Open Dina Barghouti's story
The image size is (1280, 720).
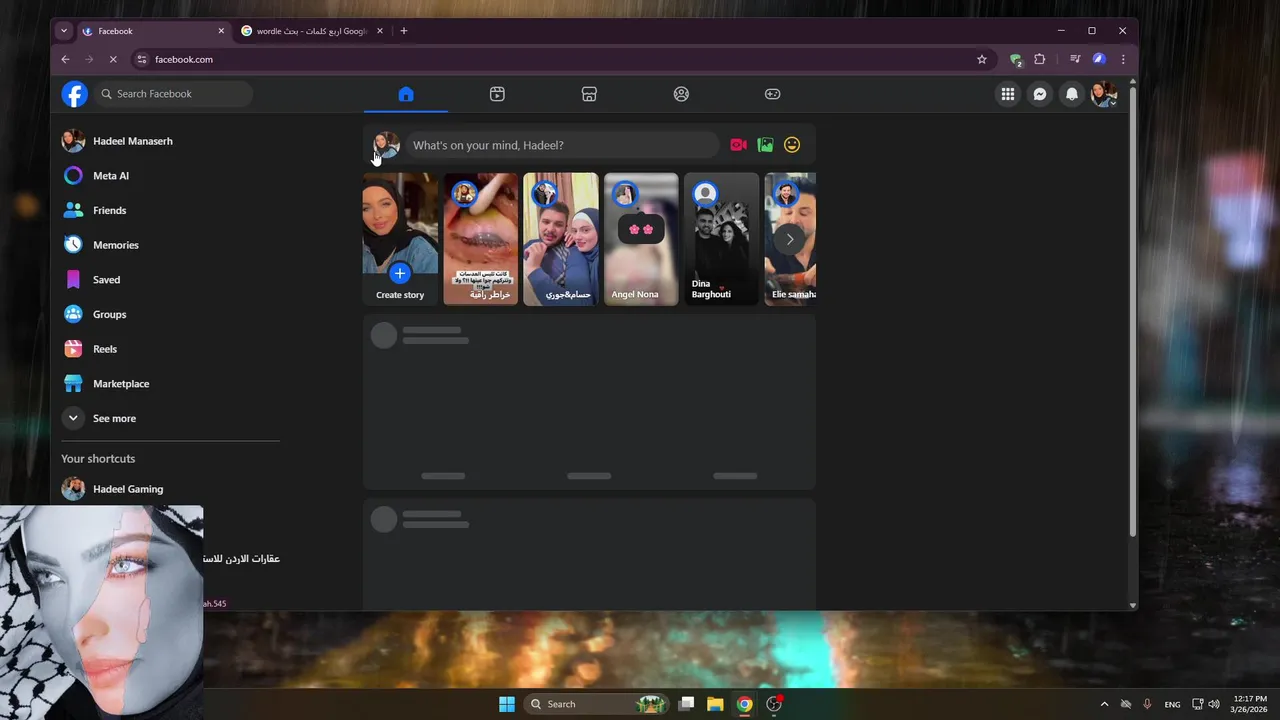coord(721,239)
